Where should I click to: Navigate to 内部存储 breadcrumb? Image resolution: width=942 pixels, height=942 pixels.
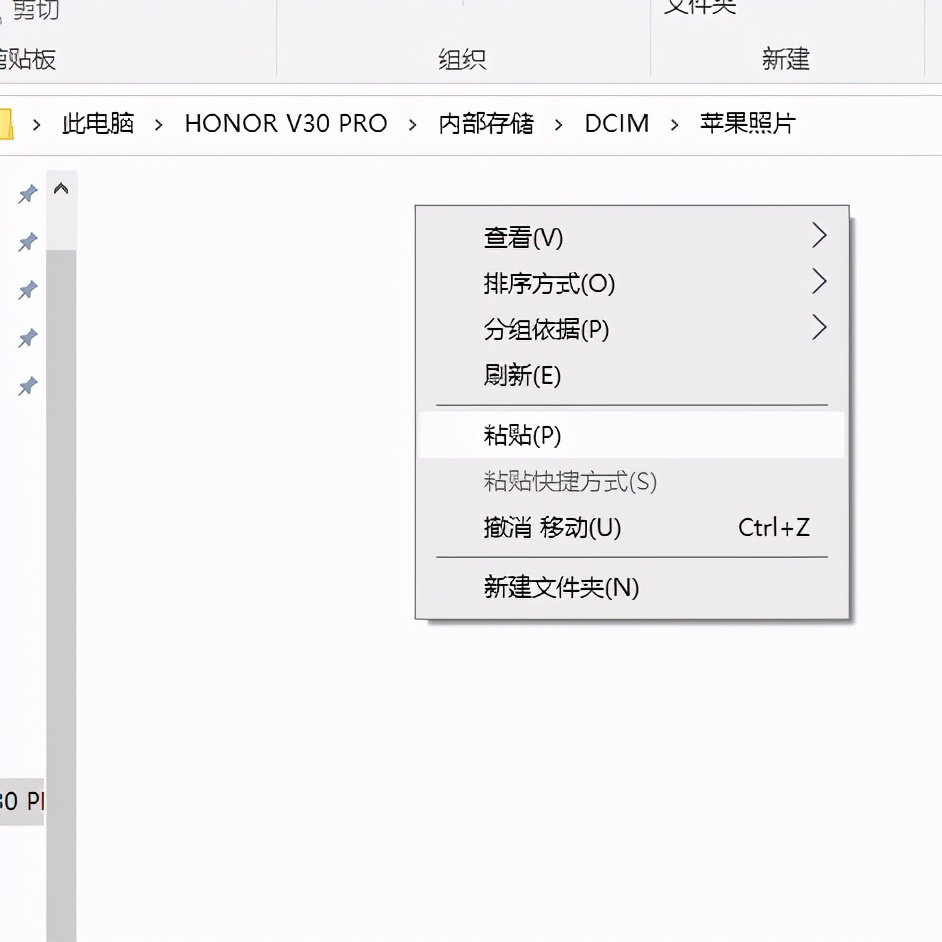[485, 124]
